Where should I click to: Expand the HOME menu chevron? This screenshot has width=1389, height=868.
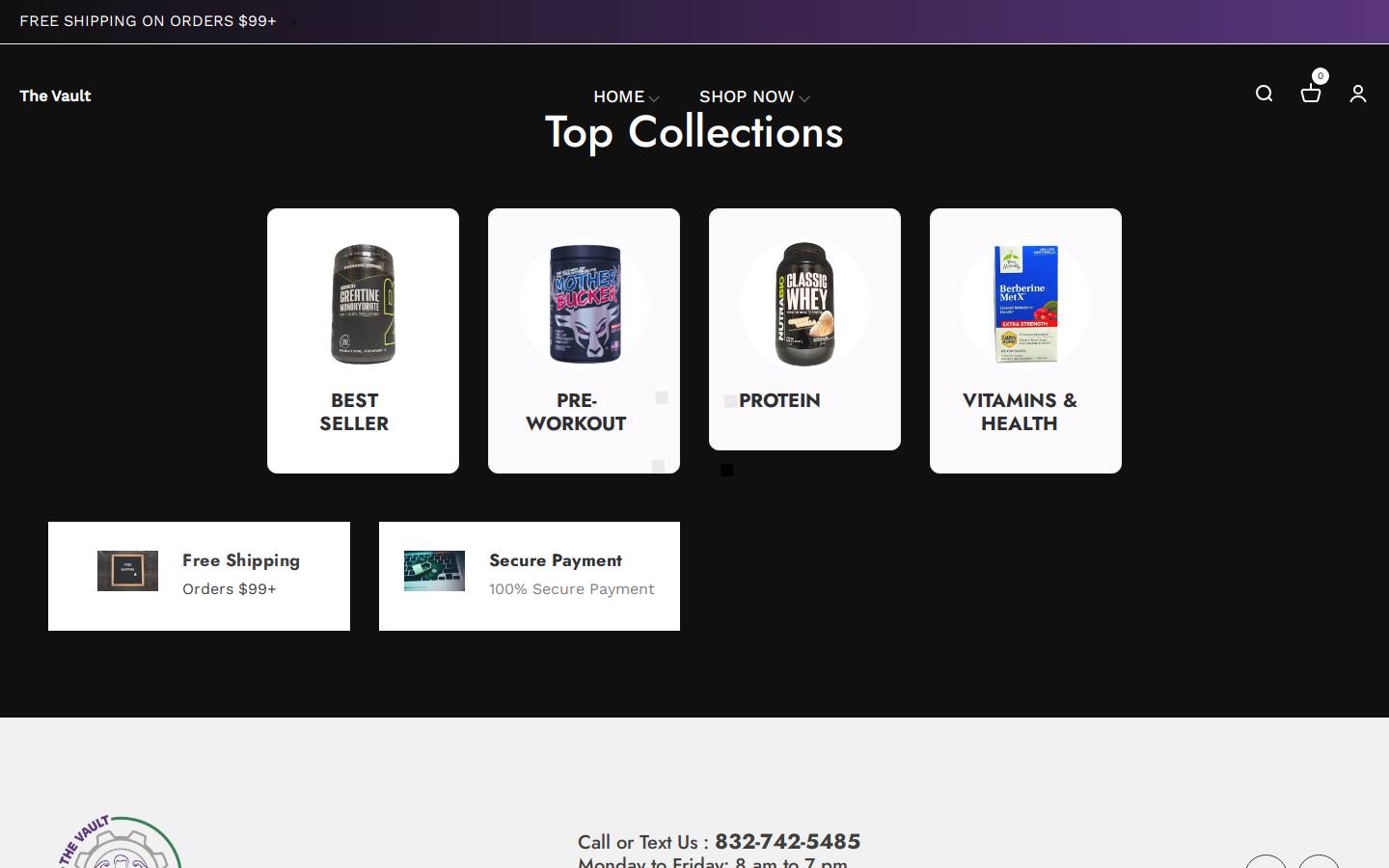click(654, 98)
